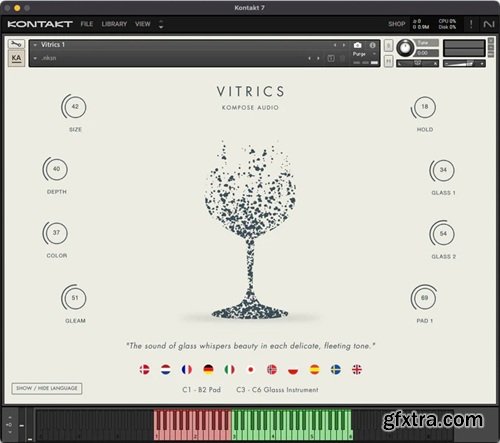The height and width of the screenshot is (443, 500).
Task: Click the VITRICS title text
Action: pyautogui.click(x=250, y=91)
